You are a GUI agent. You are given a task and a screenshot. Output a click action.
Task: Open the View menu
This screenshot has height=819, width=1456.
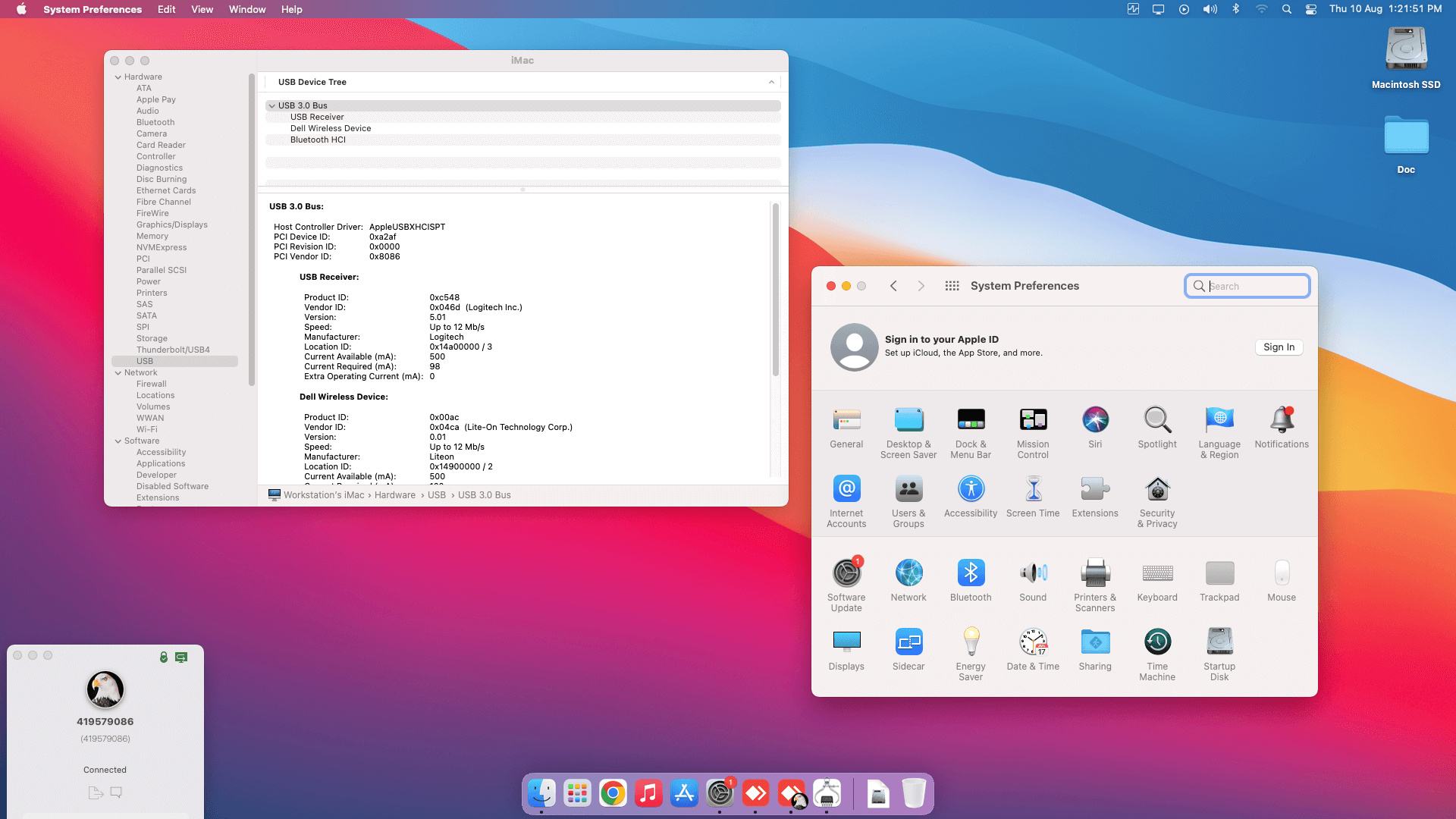coord(202,9)
